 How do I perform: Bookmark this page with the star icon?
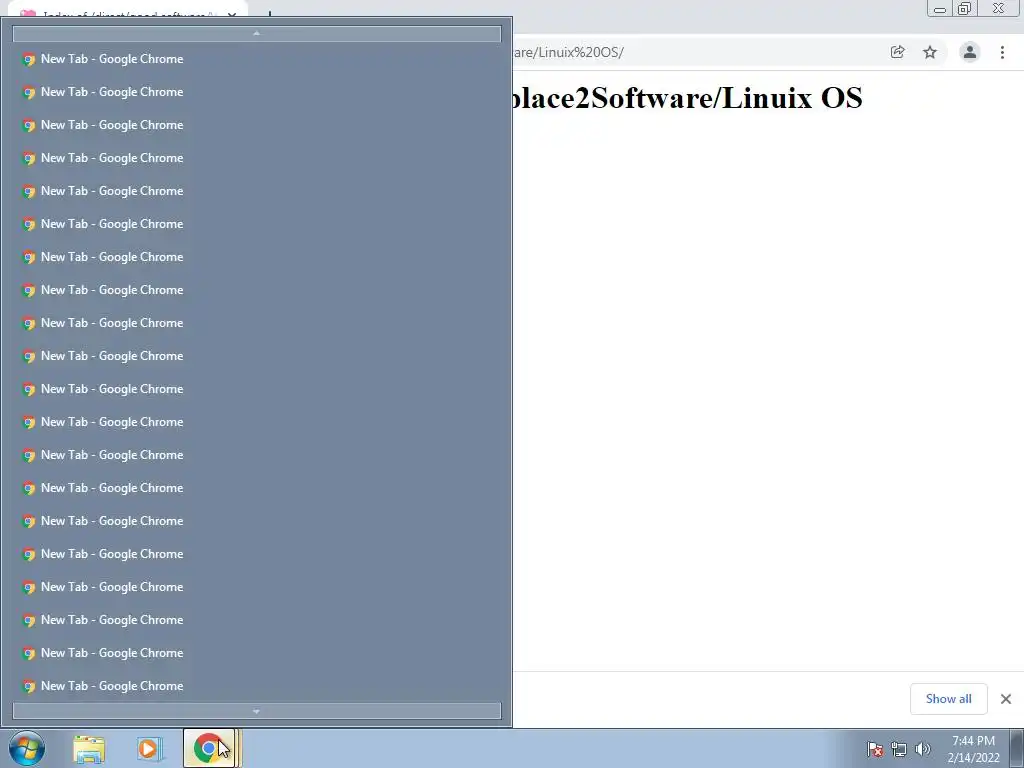[x=930, y=52]
